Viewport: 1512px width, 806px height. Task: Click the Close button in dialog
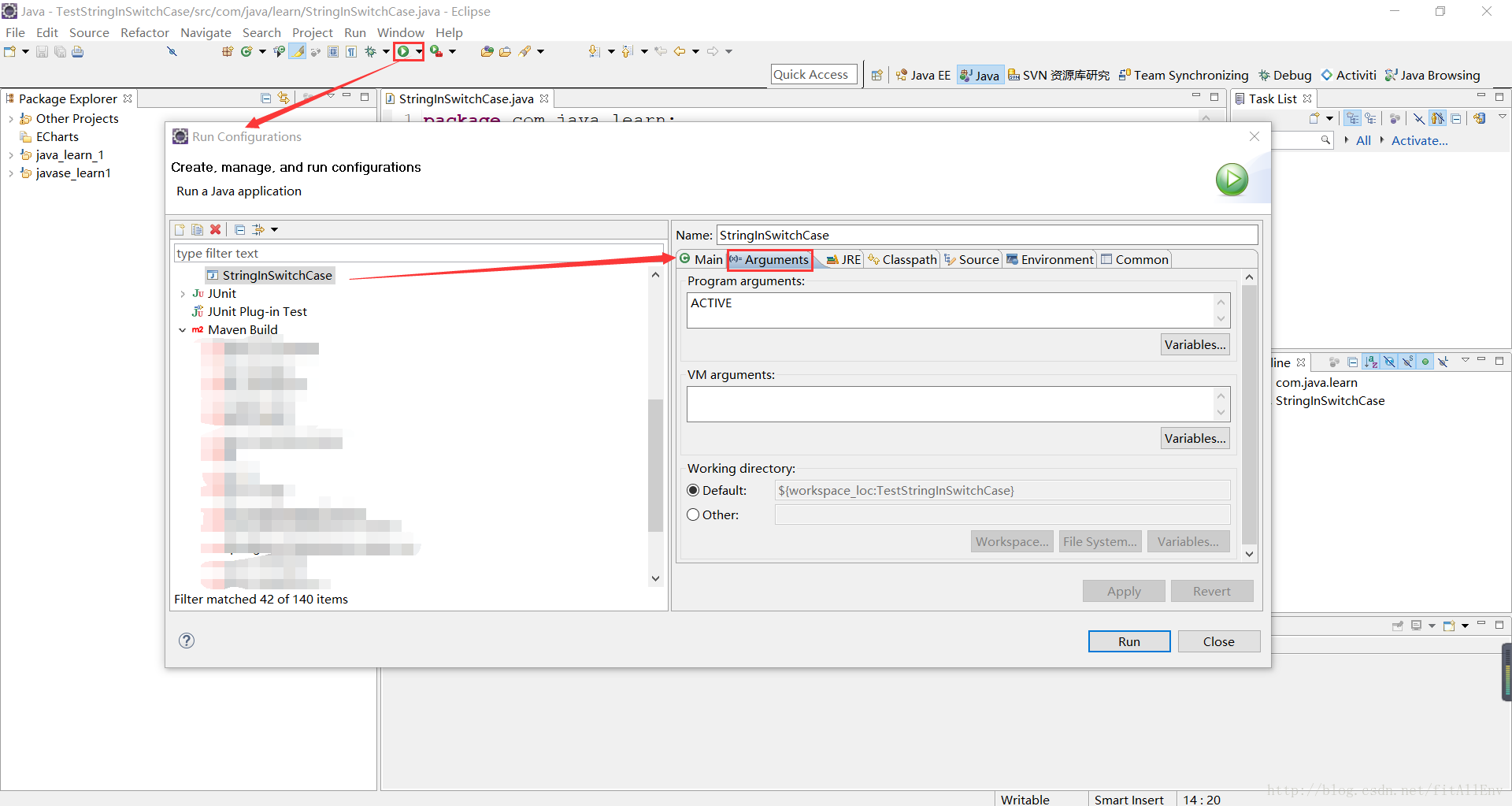1219,641
